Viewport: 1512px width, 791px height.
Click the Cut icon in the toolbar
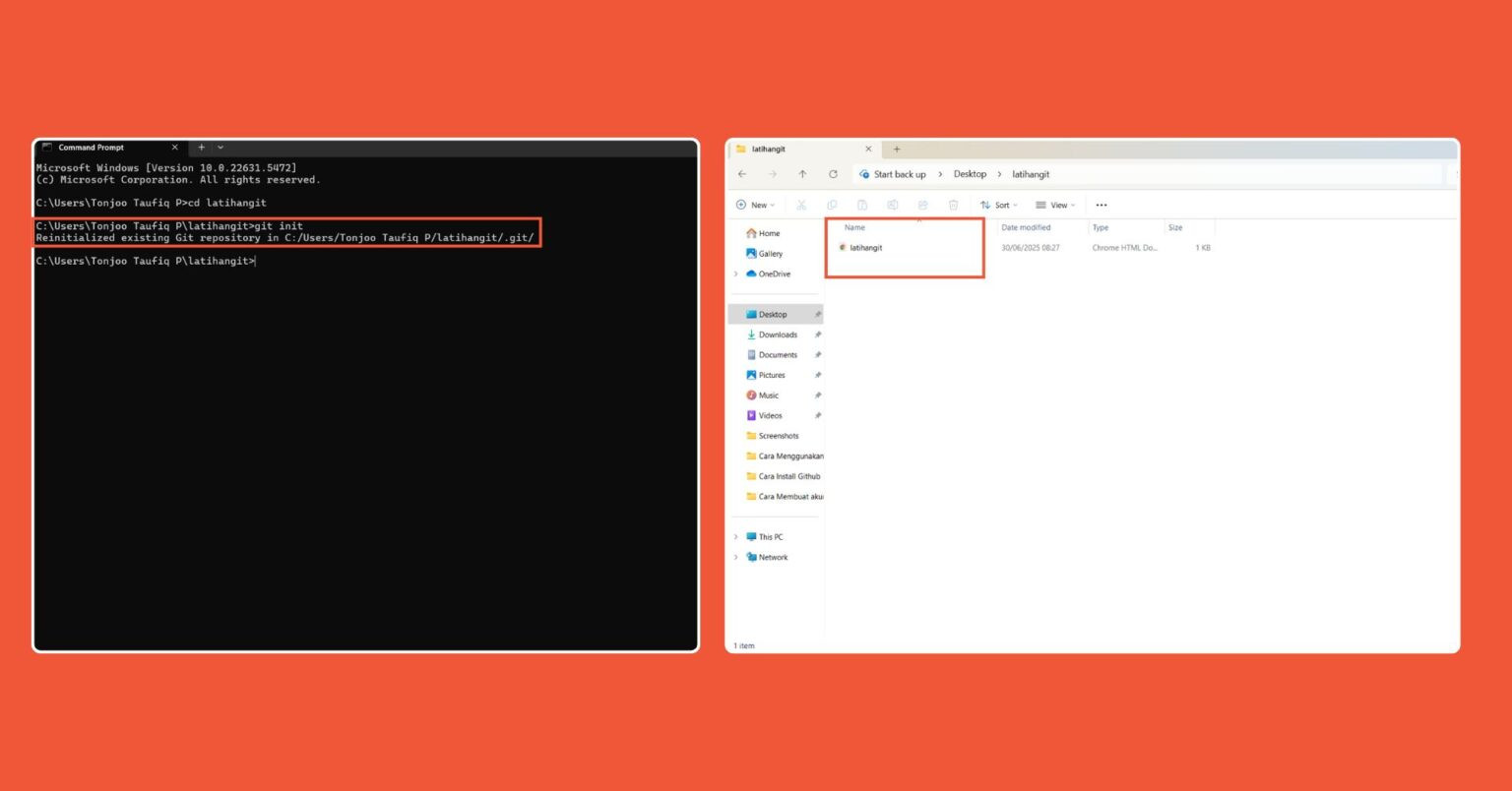(800, 205)
